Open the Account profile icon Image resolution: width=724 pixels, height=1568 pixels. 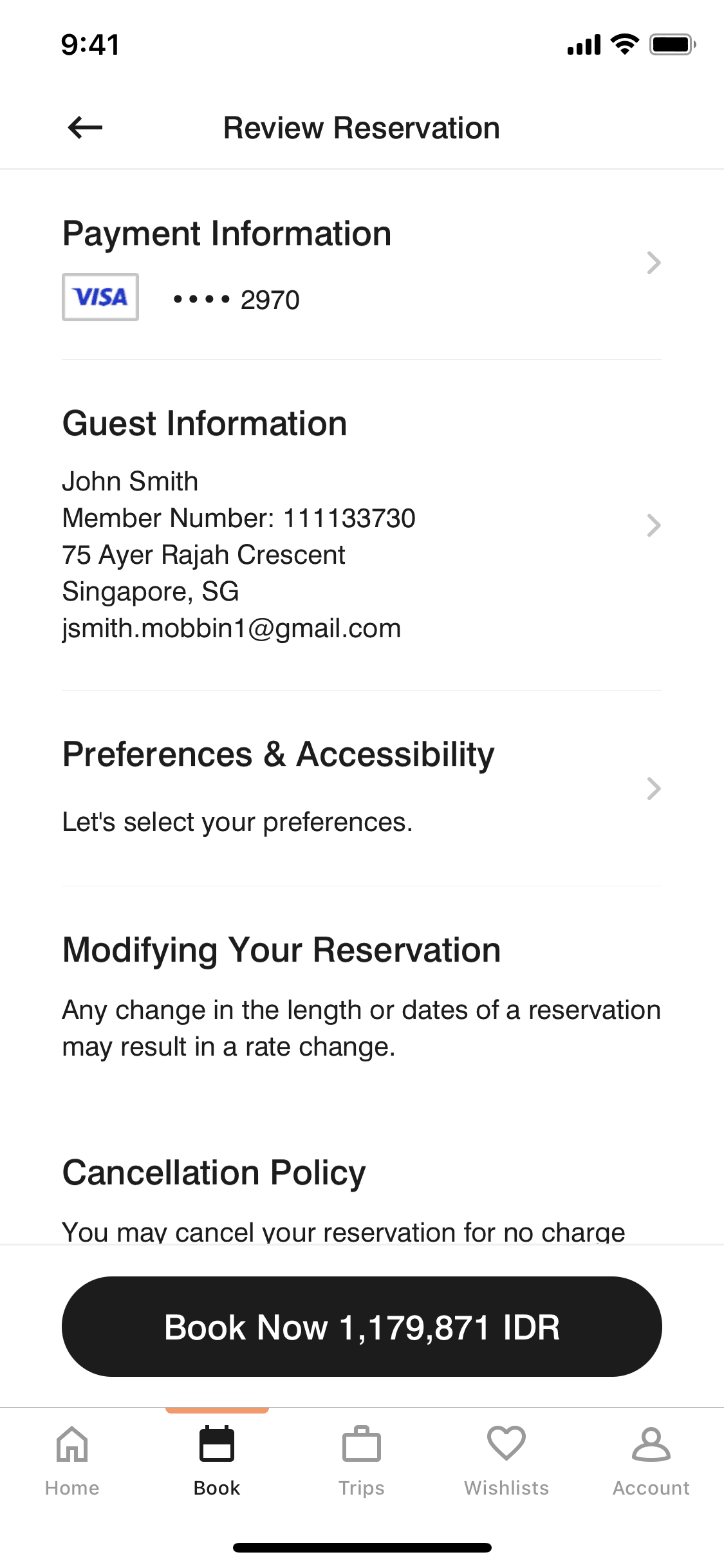point(651,1444)
